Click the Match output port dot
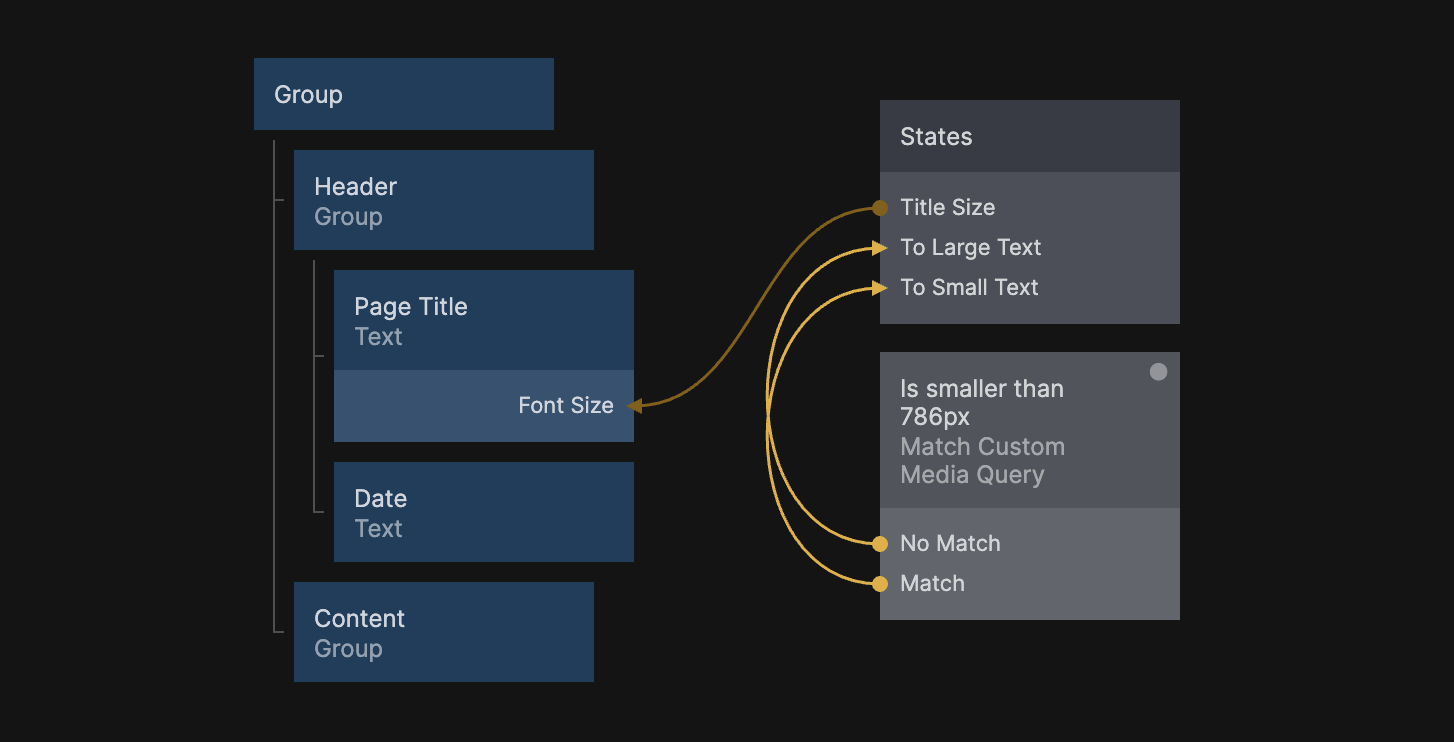1454x742 pixels. point(880,584)
